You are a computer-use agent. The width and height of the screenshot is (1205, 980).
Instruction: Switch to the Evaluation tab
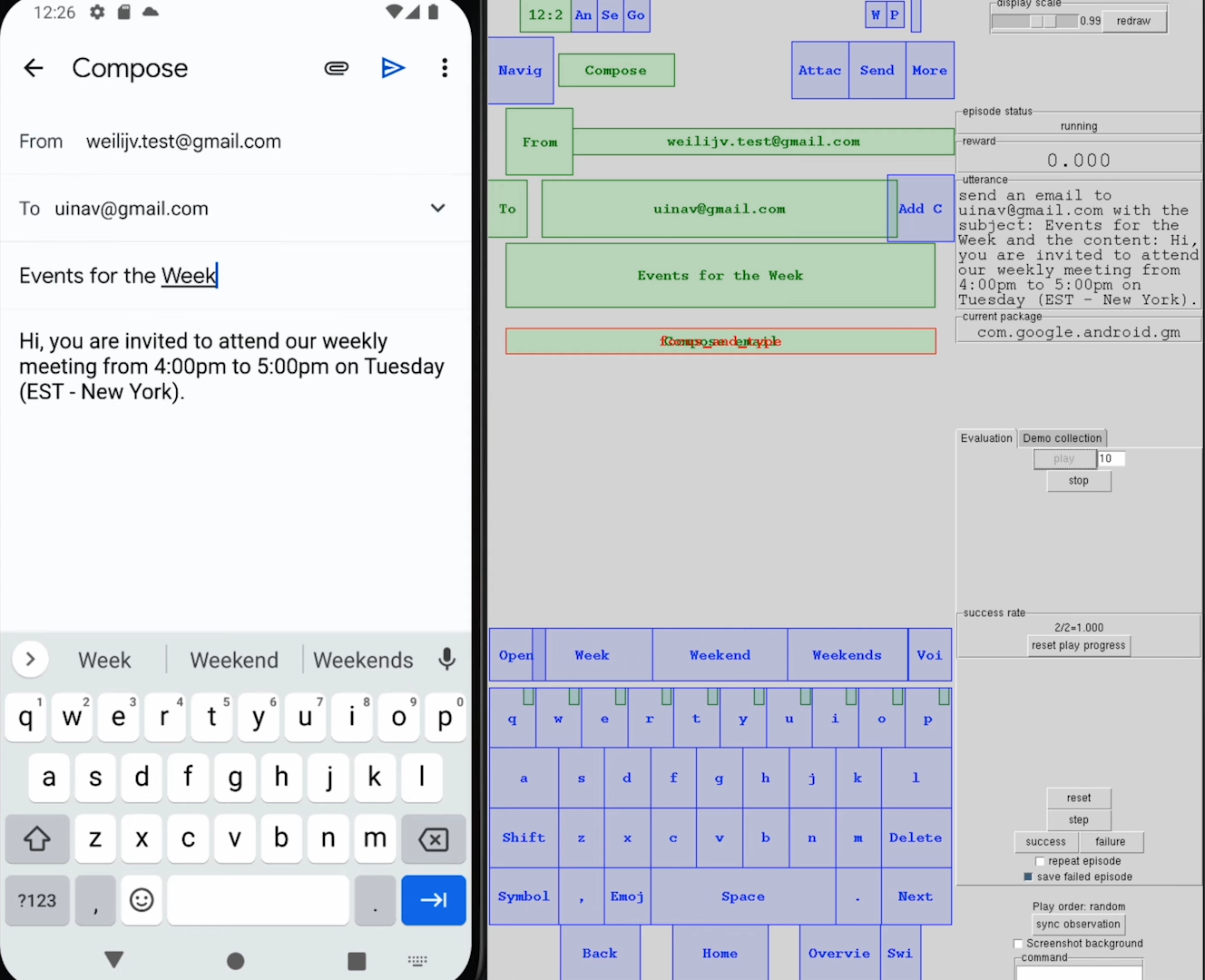point(986,438)
